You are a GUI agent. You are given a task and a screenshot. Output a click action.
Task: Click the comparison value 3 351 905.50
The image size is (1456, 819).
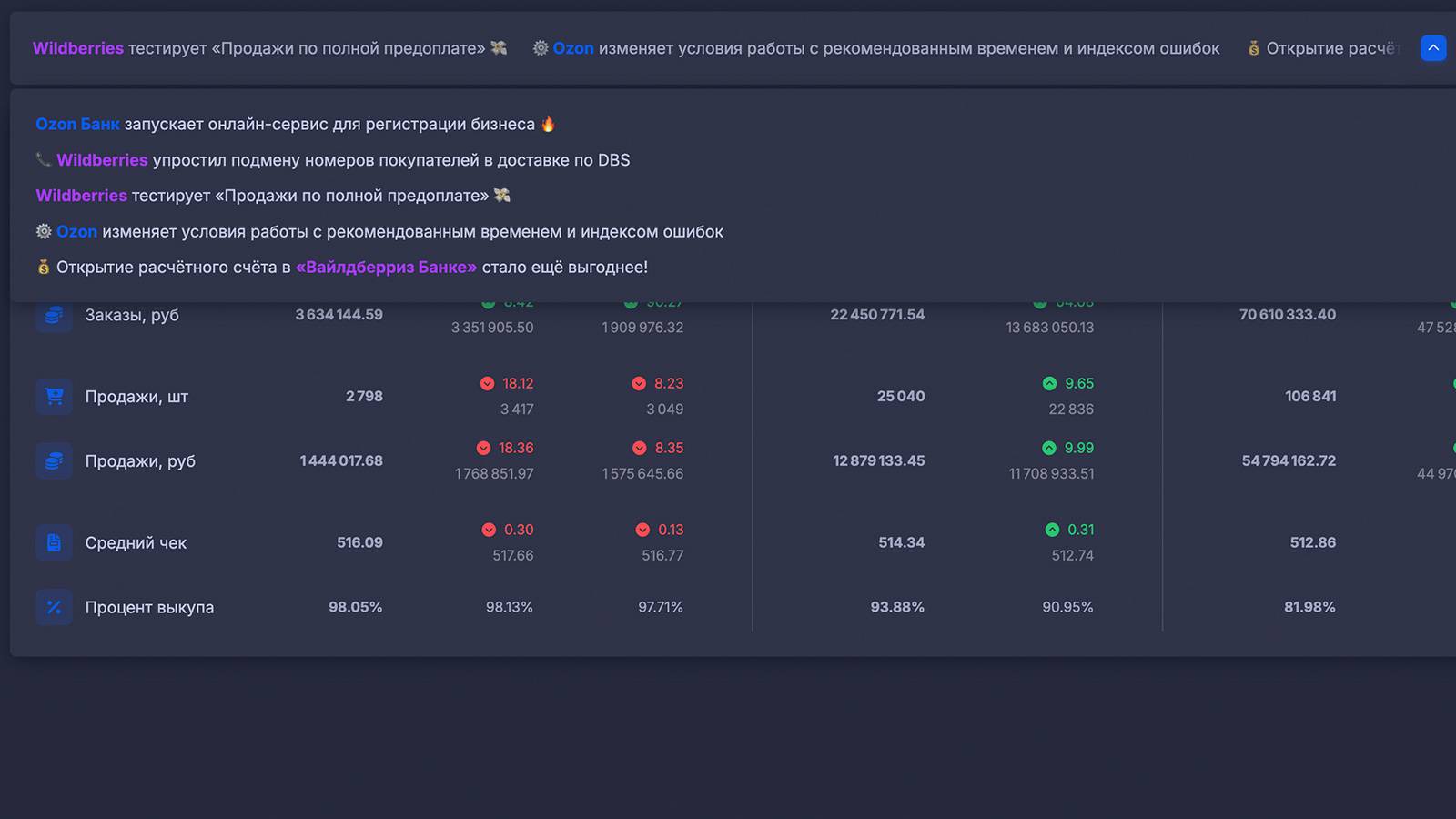click(x=492, y=328)
